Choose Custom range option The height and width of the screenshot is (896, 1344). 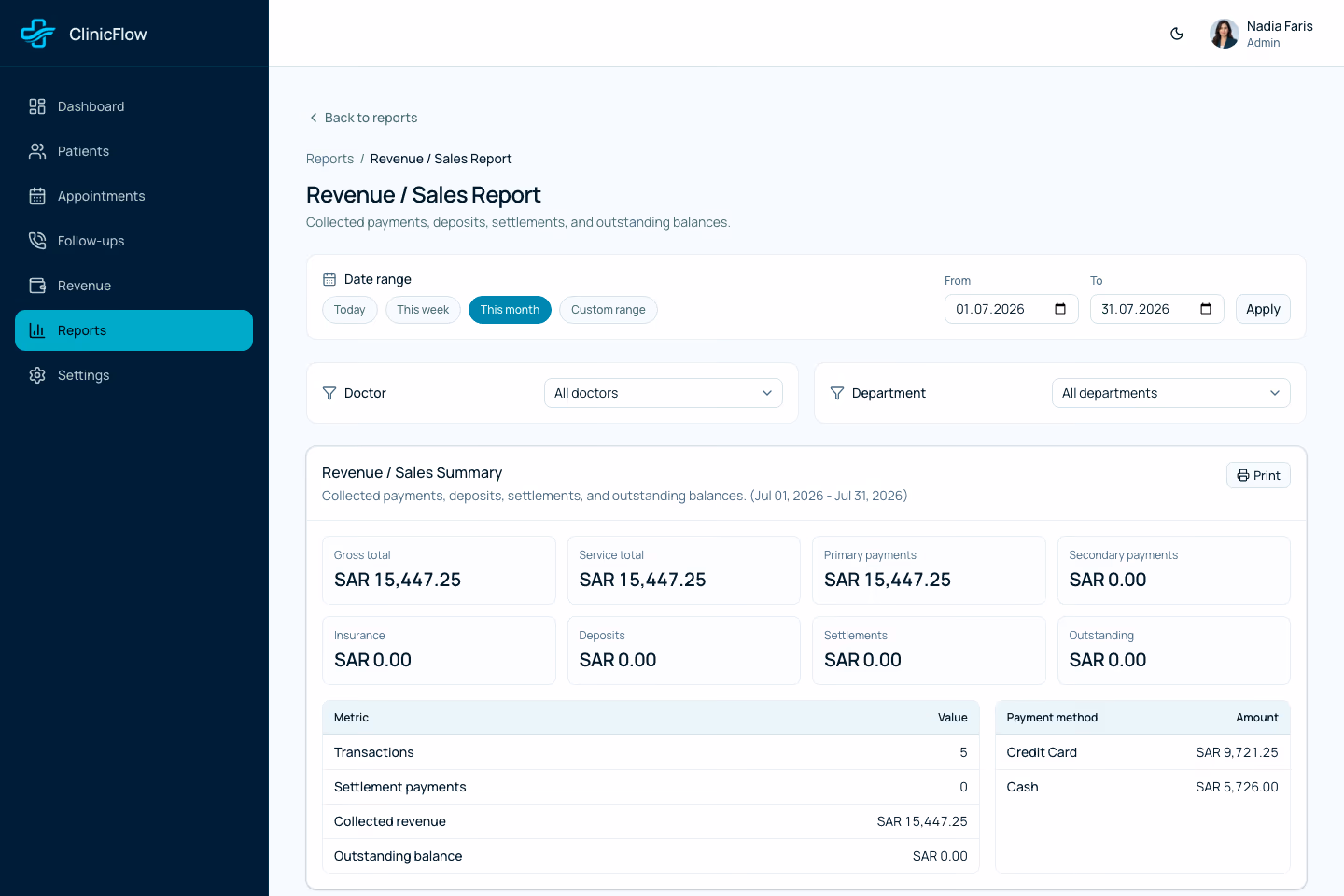click(x=609, y=310)
